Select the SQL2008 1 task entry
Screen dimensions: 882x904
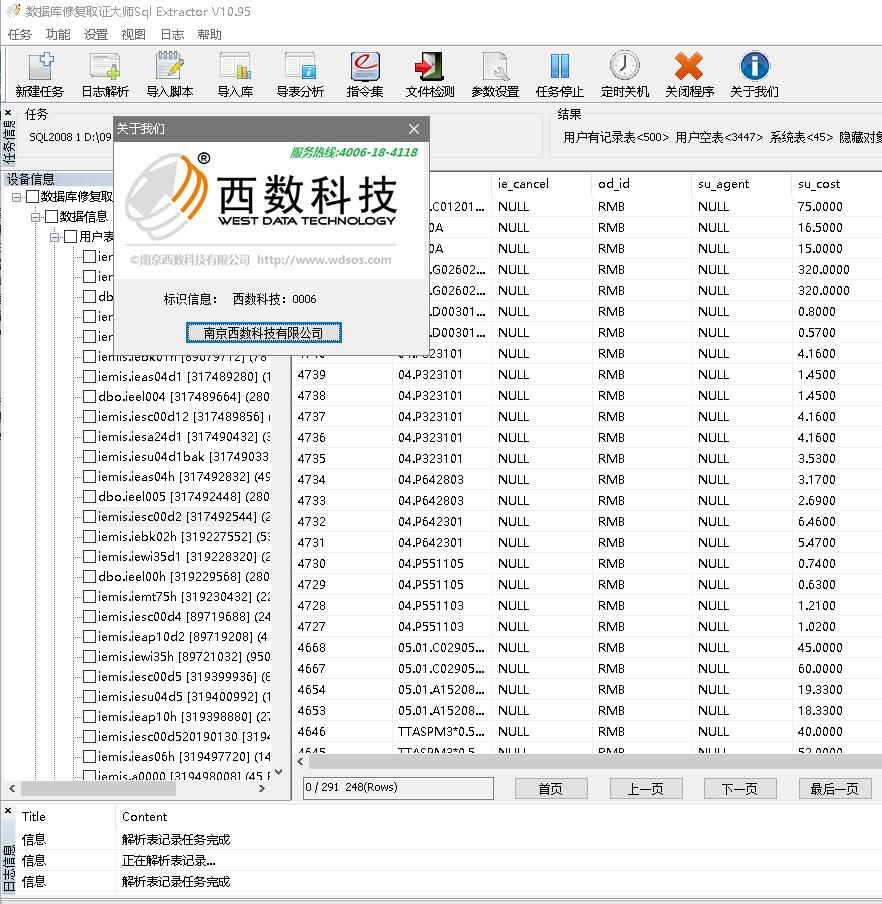click(70, 137)
